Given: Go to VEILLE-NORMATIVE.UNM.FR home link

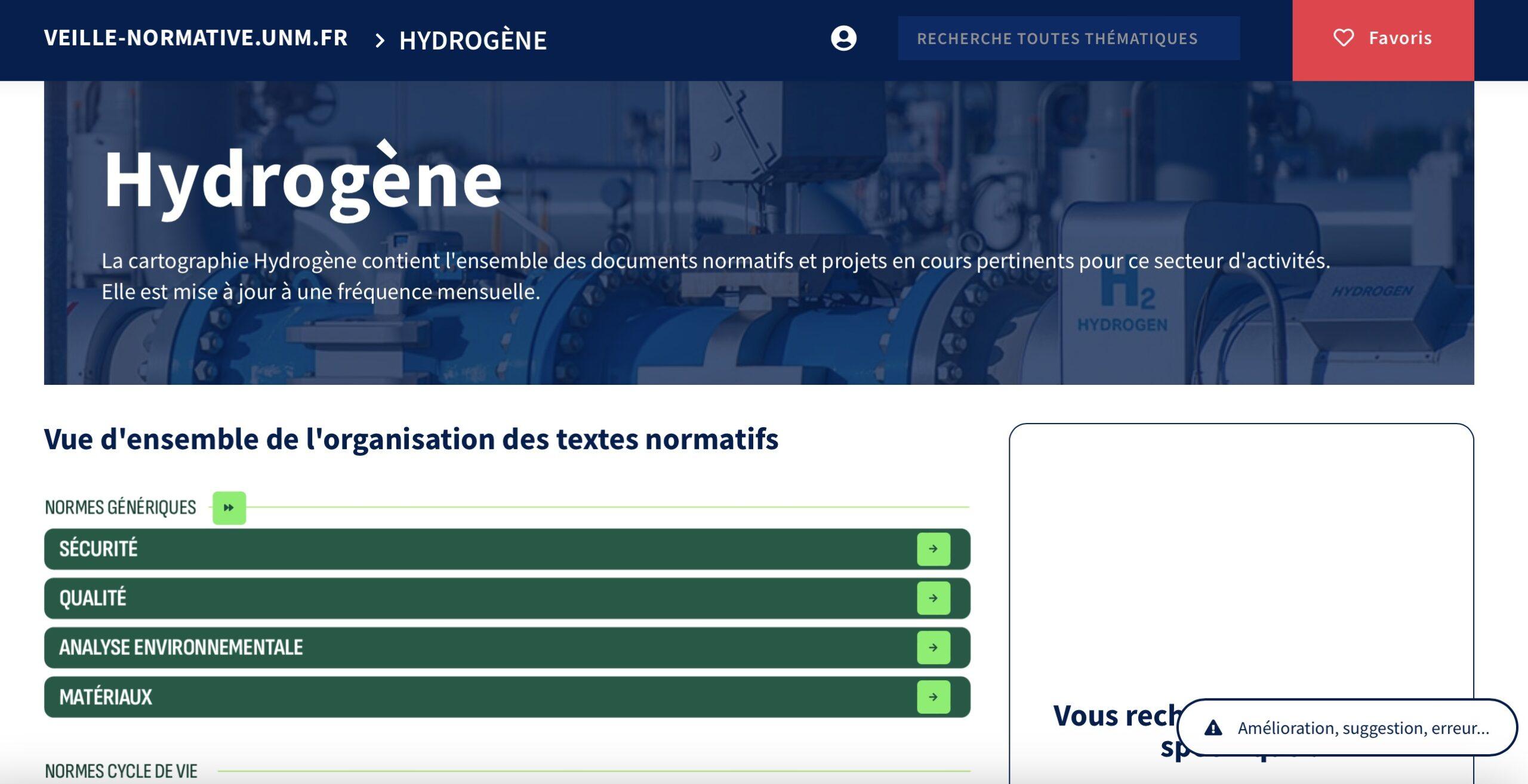Looking at the screenshot, I should click(196, 38).
